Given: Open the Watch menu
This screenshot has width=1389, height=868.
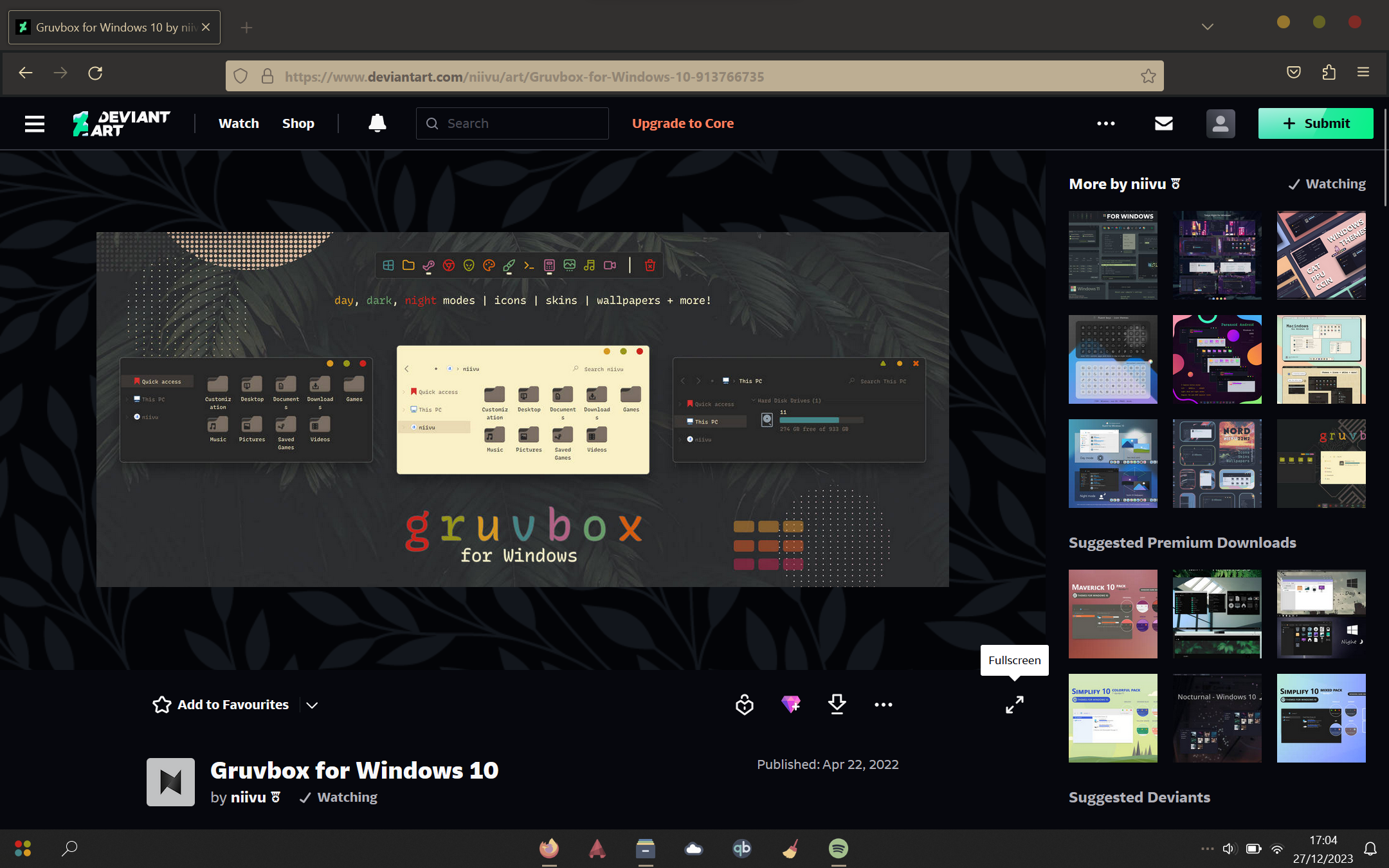Looking at the screenshot, I should 238,123.
